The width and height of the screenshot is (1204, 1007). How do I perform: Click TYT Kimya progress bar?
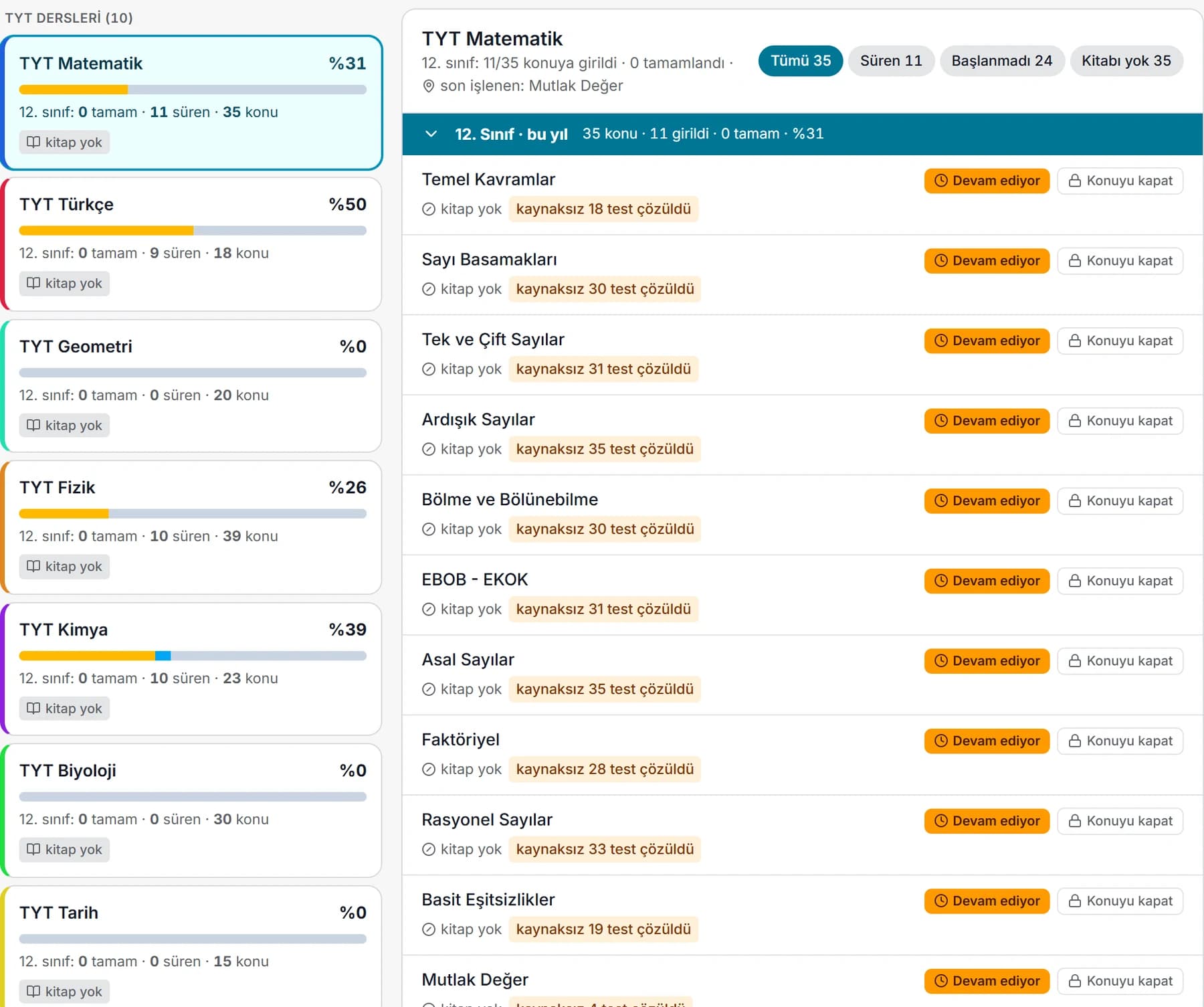[x=193, y=656]
